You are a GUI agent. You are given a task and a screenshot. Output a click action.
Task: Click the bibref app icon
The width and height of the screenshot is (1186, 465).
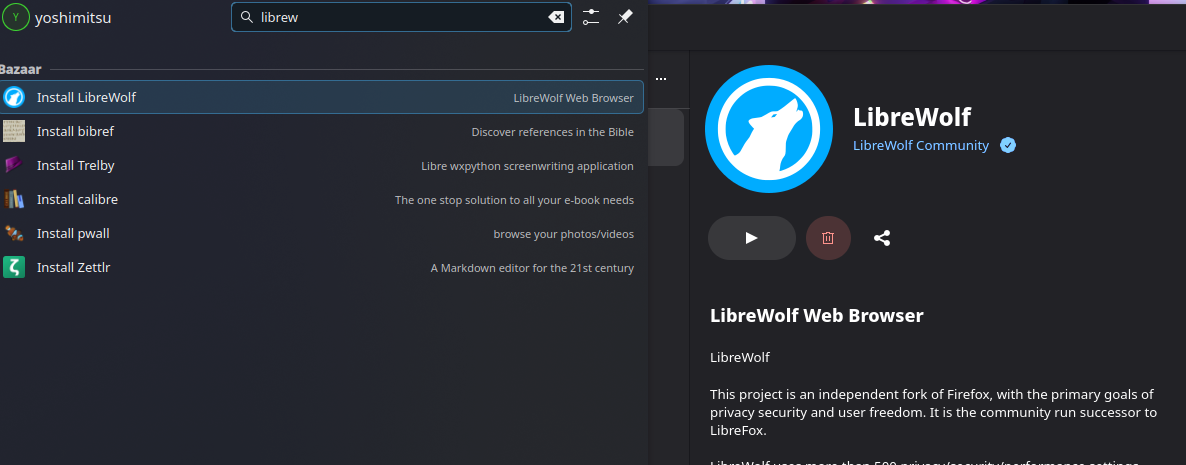pos(14,131)
